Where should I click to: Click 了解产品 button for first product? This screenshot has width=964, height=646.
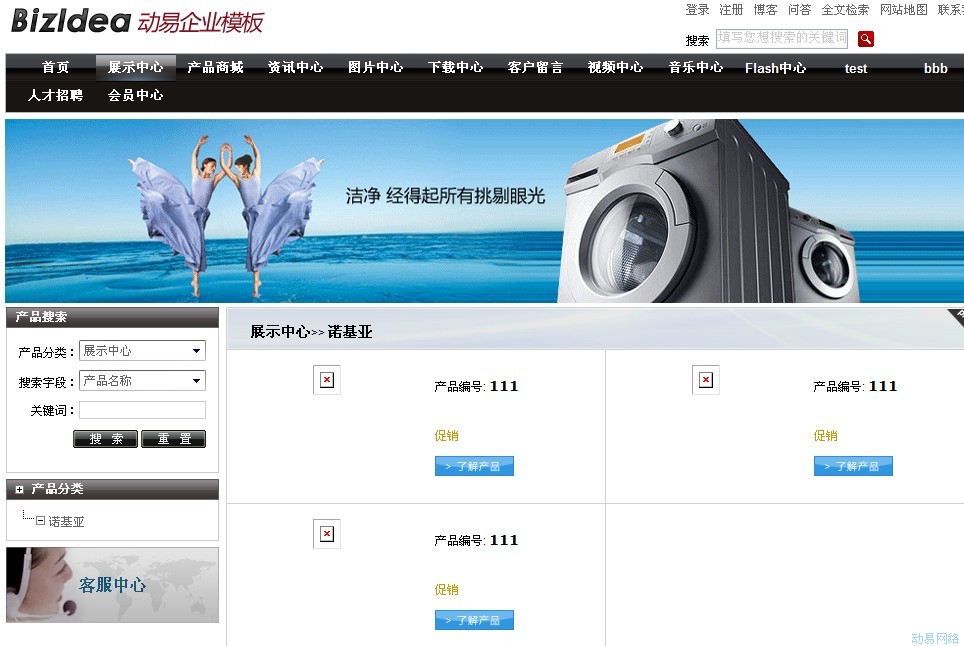pos(474,466)
